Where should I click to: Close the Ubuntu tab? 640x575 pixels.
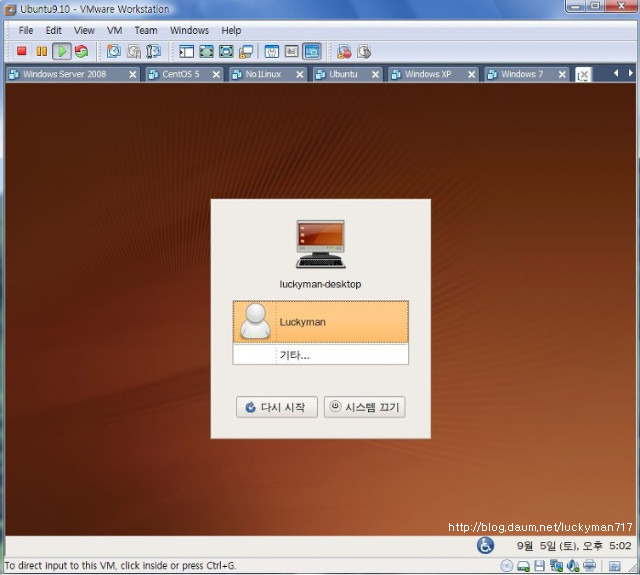coord(376,75)
